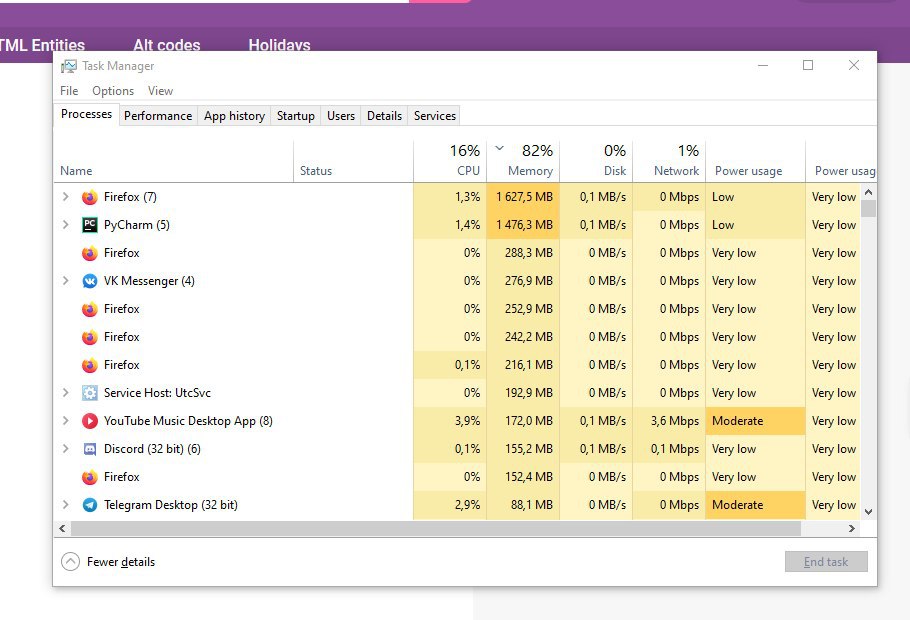Screen dimensions: 910x620
Task: Expand the YouTube Music Desktop App group
Action: (x=66, y=421)
